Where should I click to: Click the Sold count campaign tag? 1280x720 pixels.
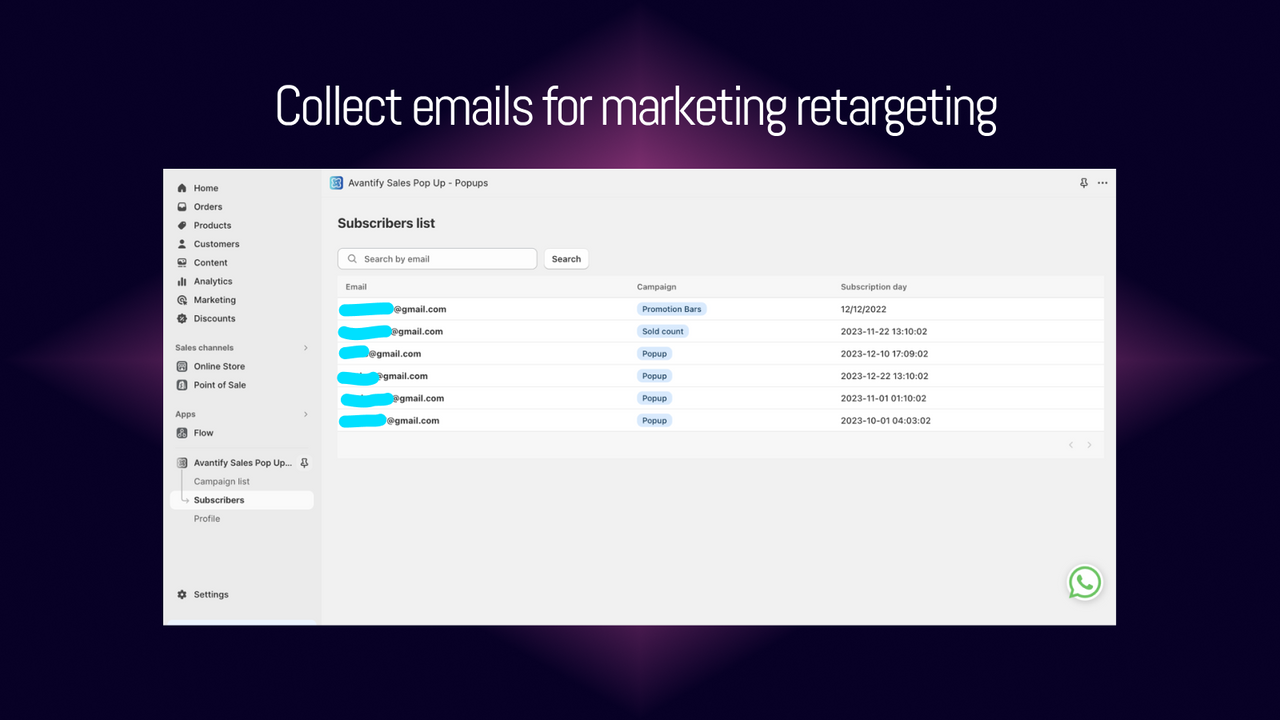click(663, 331)
